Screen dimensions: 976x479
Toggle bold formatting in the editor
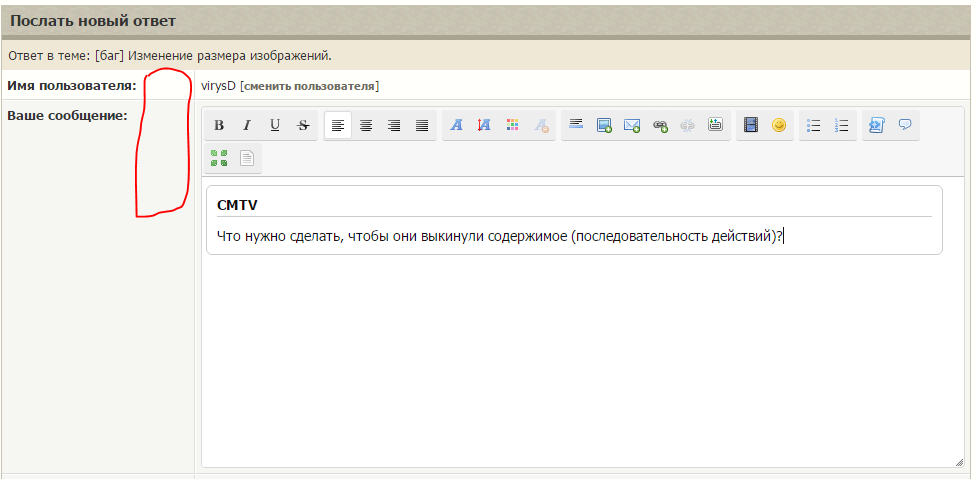pyautogui.click(x=219, y=126)
